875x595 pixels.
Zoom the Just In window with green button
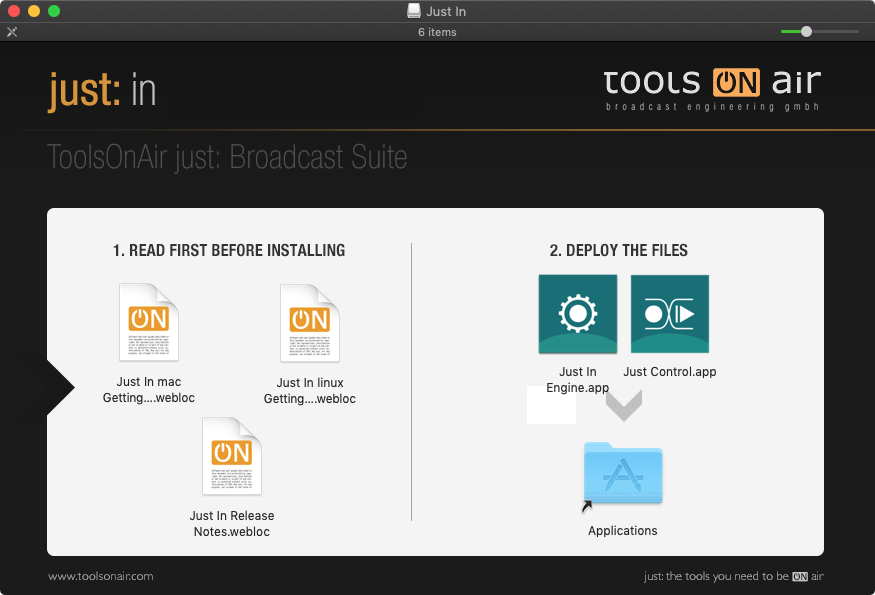54,11
